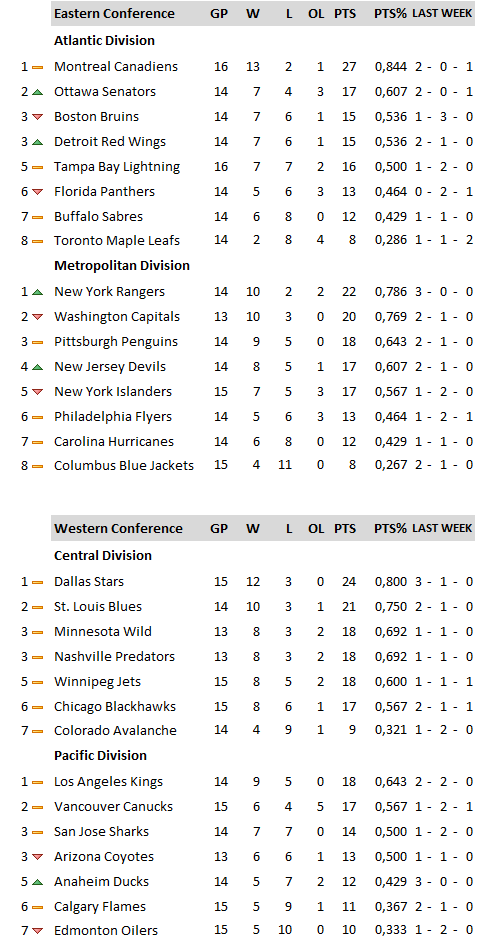Click the Metropolitan Division heading
This screenshot has height=941, width=487.
pyautogui.click(x=122, y=265)
